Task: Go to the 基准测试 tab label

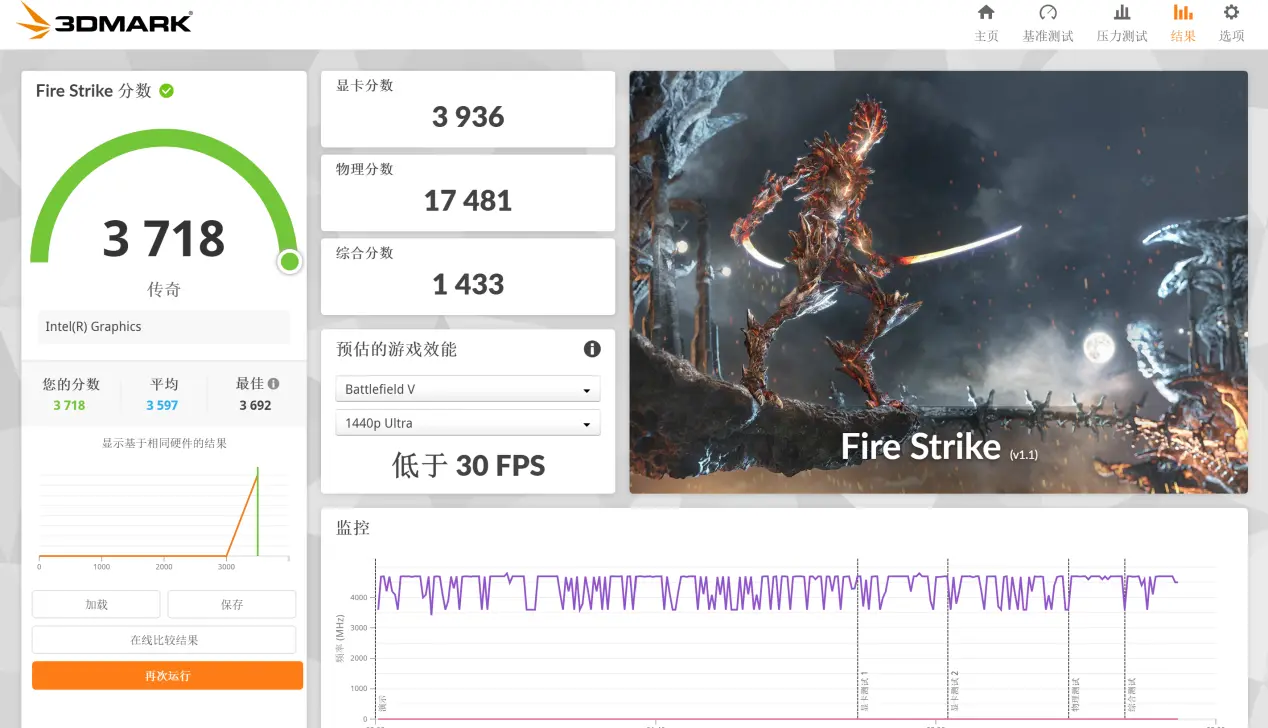Action: click(1048, 36)
